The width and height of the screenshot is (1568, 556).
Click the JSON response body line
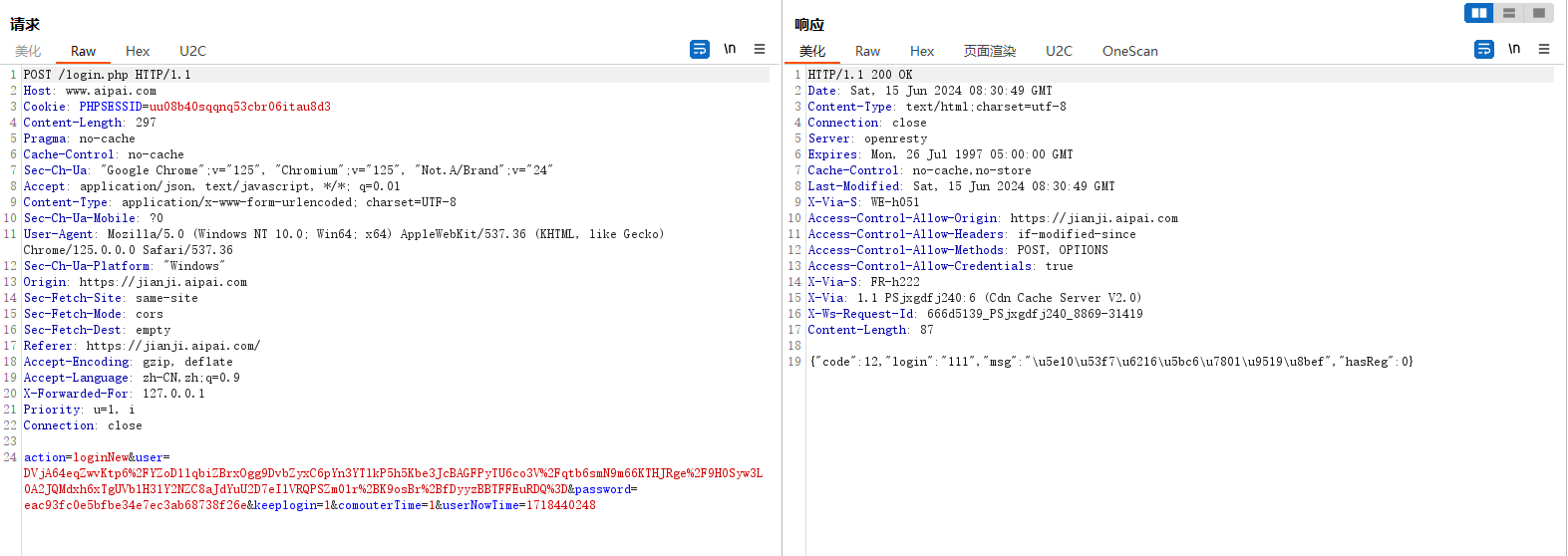(1110, 362)
